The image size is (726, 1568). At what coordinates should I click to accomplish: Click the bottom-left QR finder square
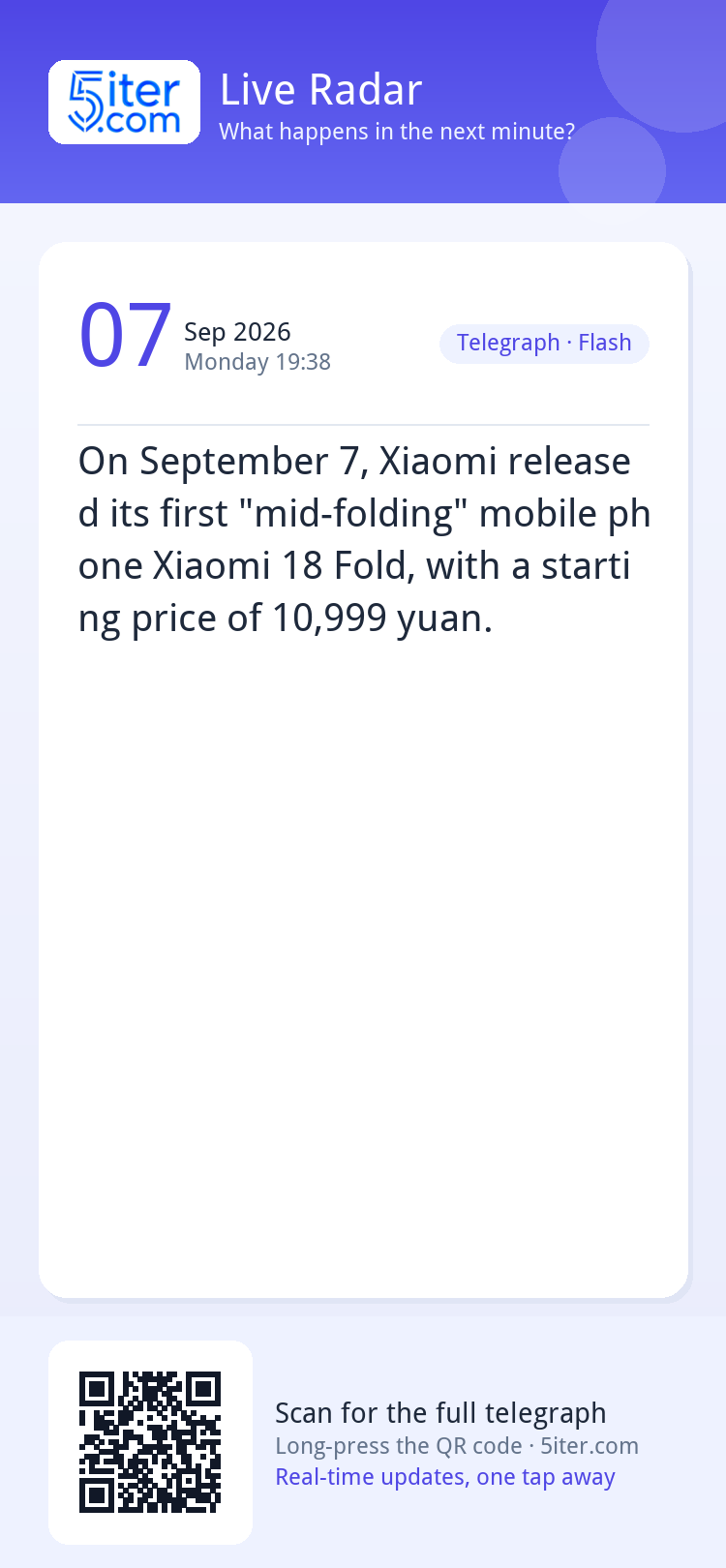point(97,1495)
